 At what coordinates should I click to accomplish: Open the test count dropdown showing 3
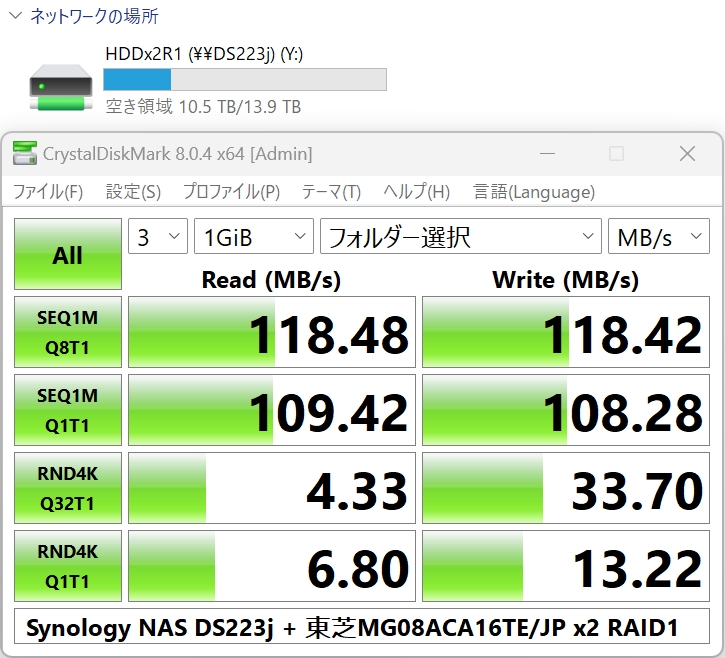(x=158, y=236)
